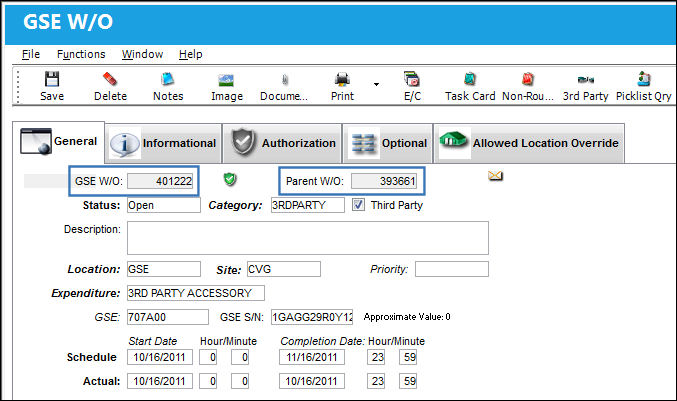Click the Schedule start minute field
This screenshot has height=401, width=677.
240,357
